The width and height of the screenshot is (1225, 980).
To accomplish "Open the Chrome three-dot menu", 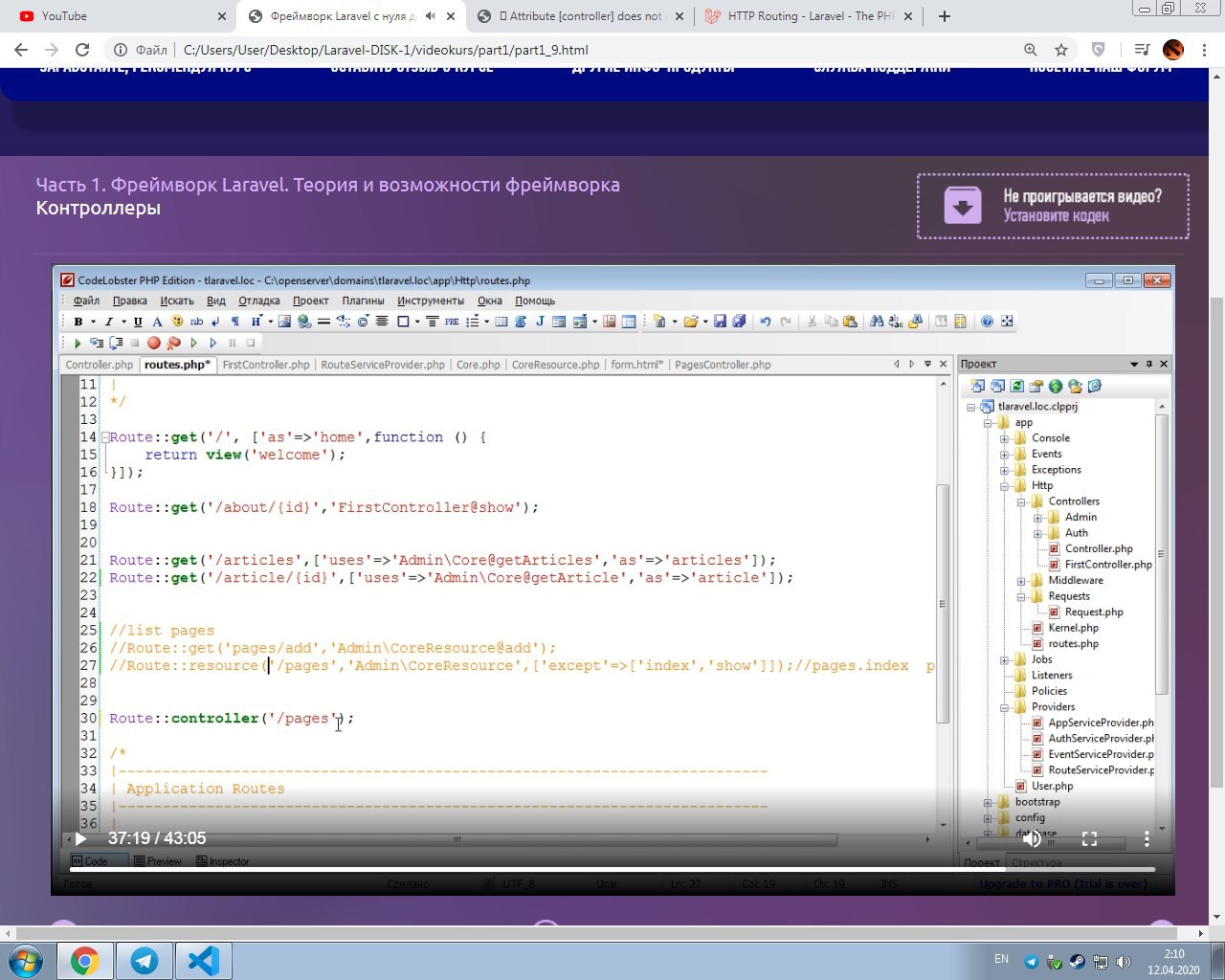I will coord(1205,50).
